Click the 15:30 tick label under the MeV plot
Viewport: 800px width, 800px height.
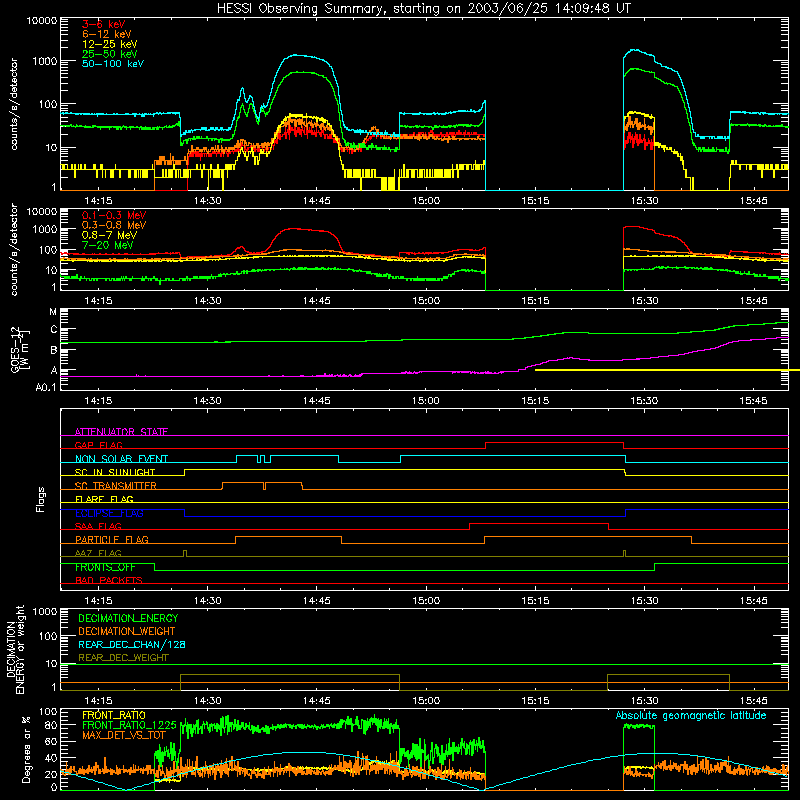(x=644, y=301)
